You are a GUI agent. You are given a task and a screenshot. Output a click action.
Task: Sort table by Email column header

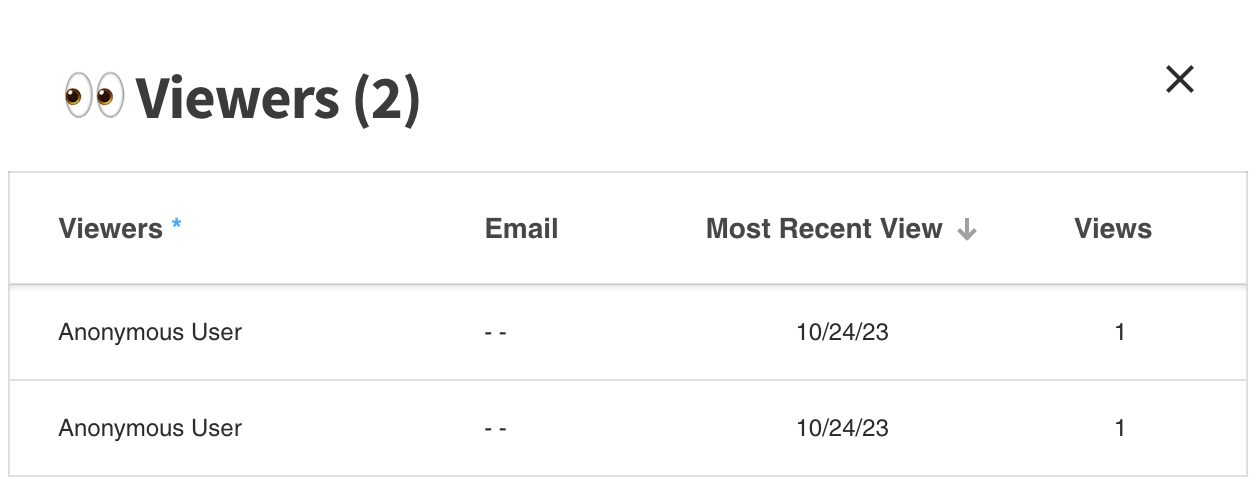(521, 229)
